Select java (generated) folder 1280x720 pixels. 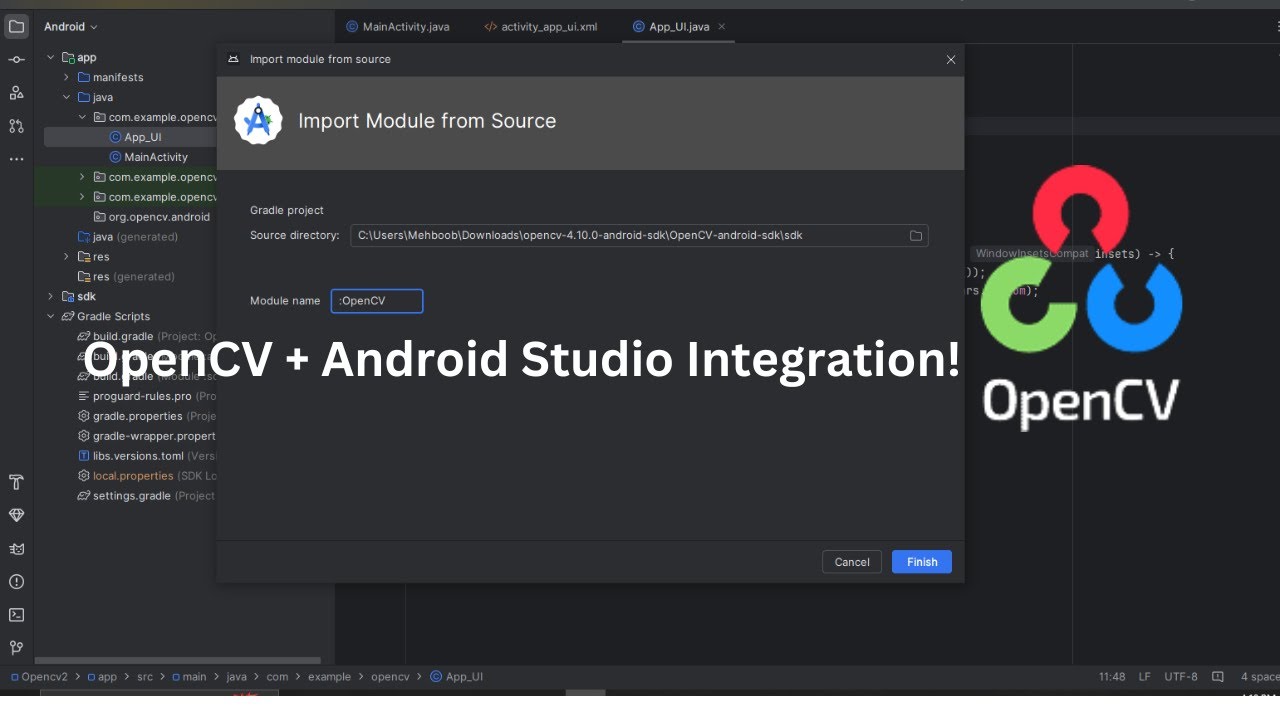(x=127, y=237)
